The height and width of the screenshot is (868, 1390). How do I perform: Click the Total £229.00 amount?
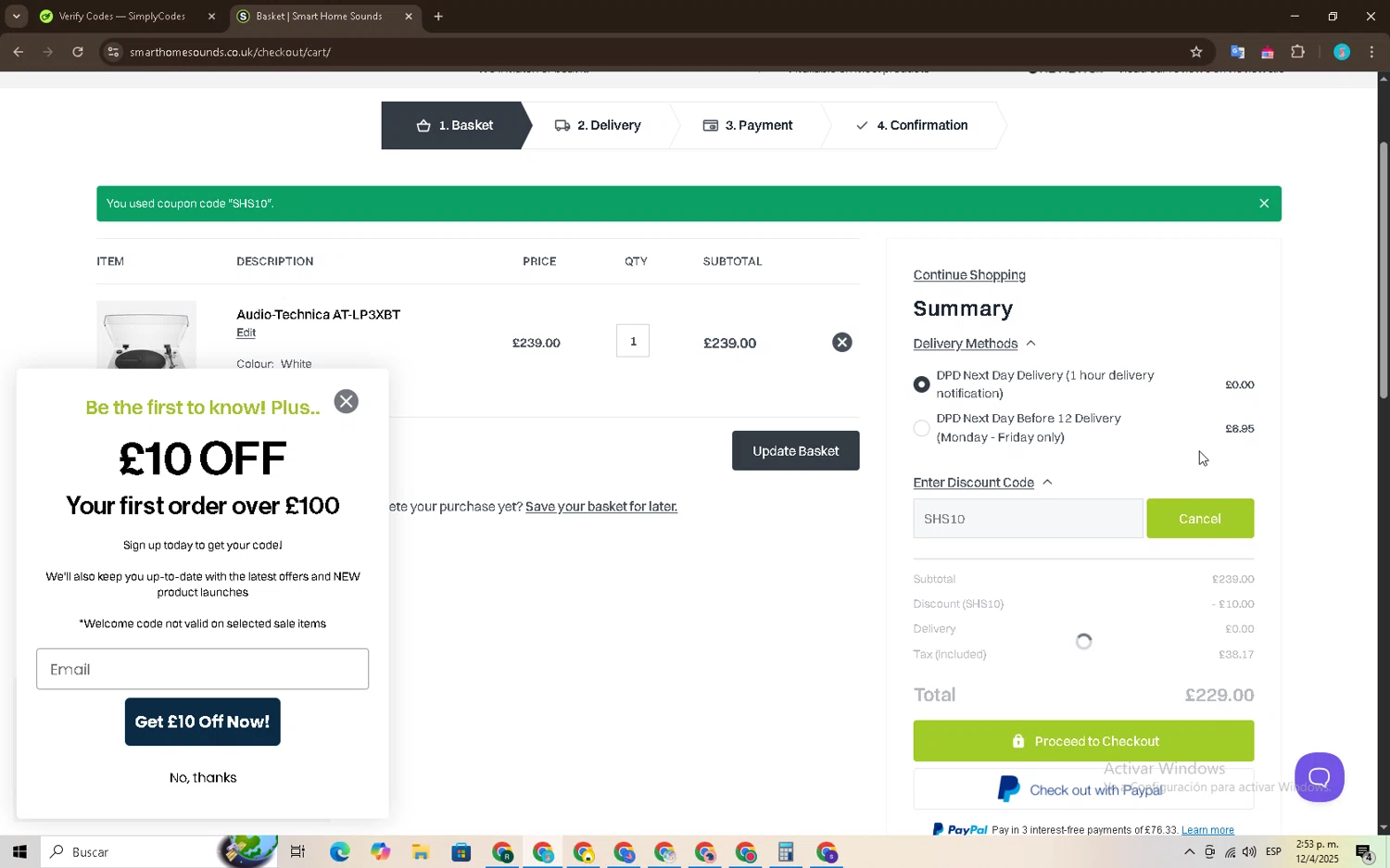[x=1219, y=695]
